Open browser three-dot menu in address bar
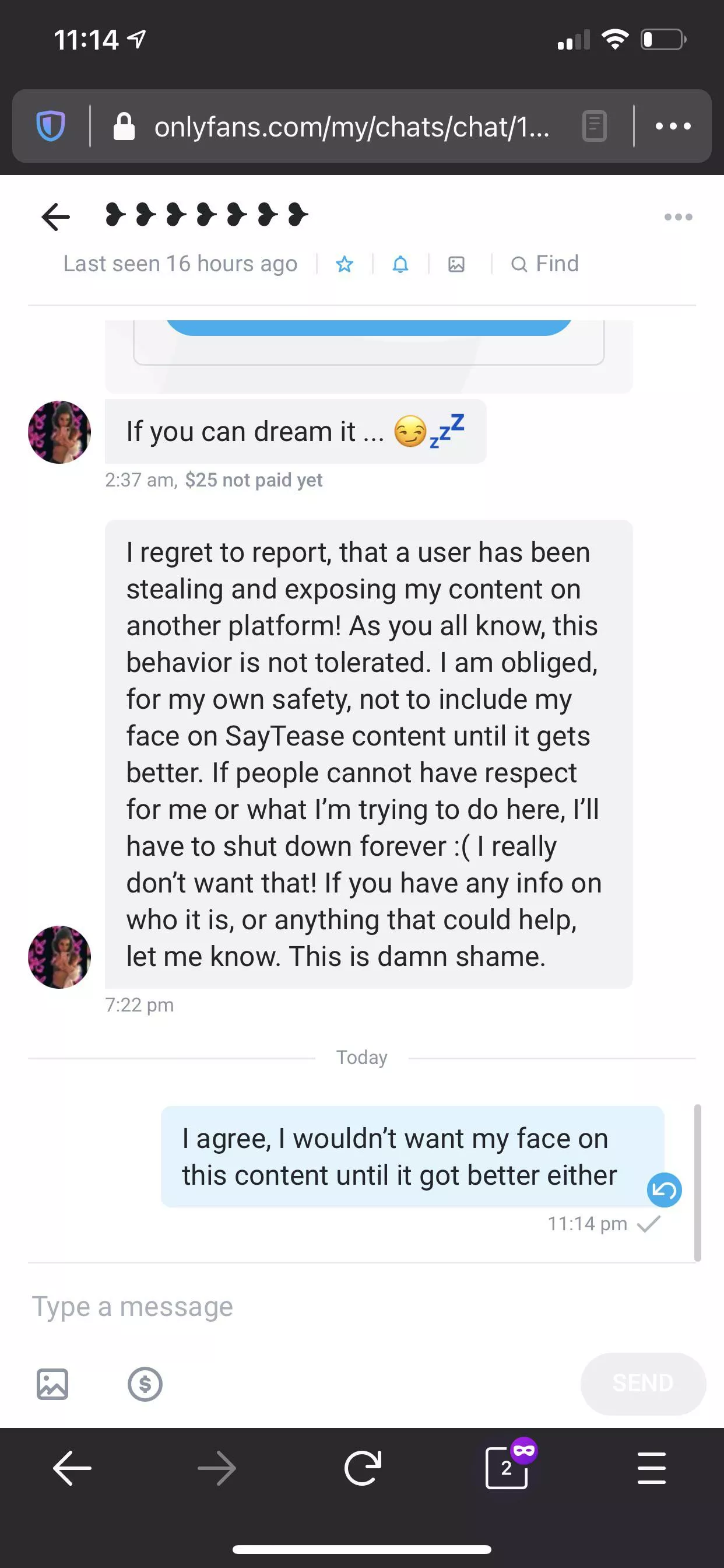This screenshot has width=724, height=1568. [673, 126]
